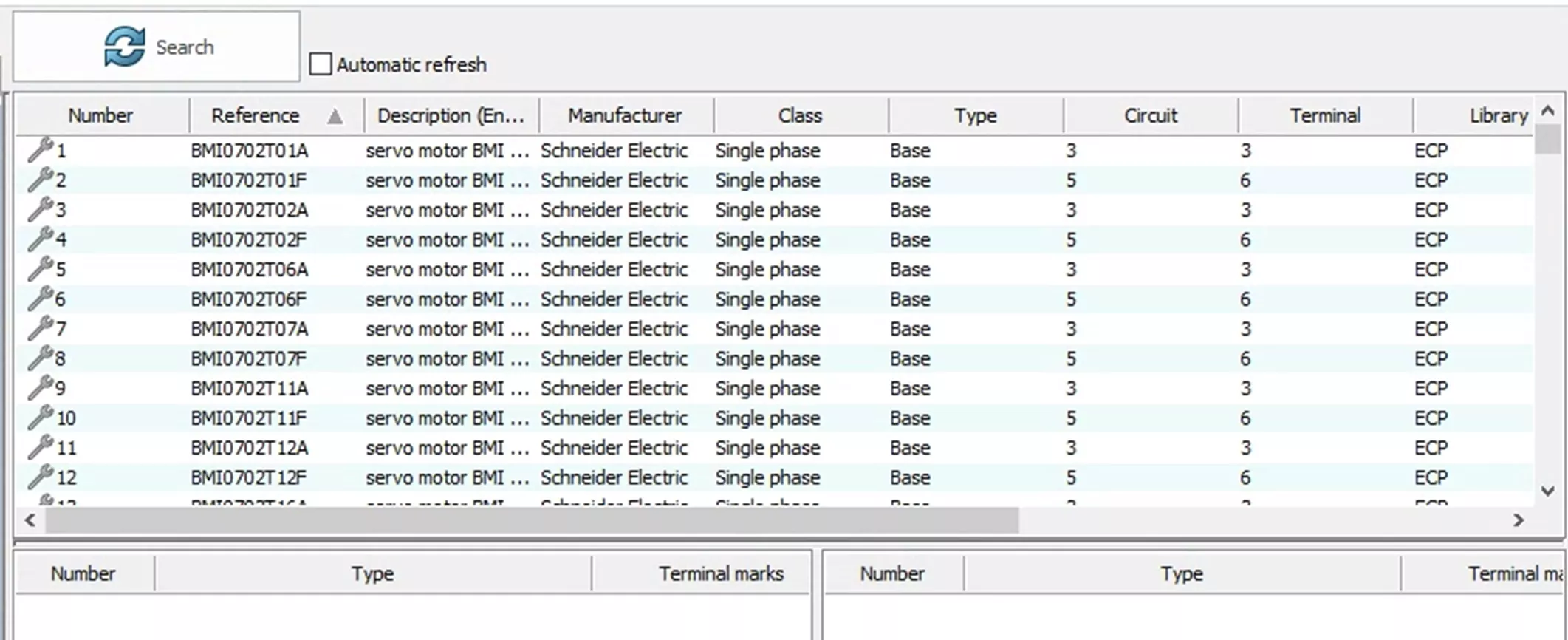The height and width of the screenshot is (640, 1568).
Task: Sort by Class column header
Action: [801, 115]
